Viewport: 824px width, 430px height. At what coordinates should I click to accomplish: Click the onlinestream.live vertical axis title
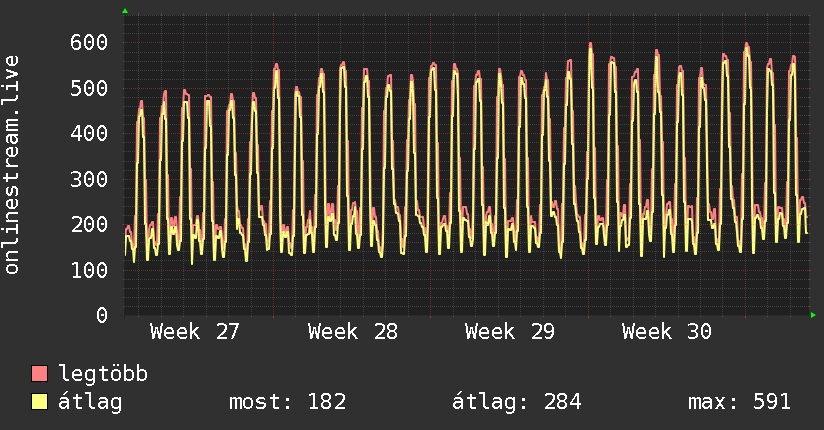click(11, 165)
